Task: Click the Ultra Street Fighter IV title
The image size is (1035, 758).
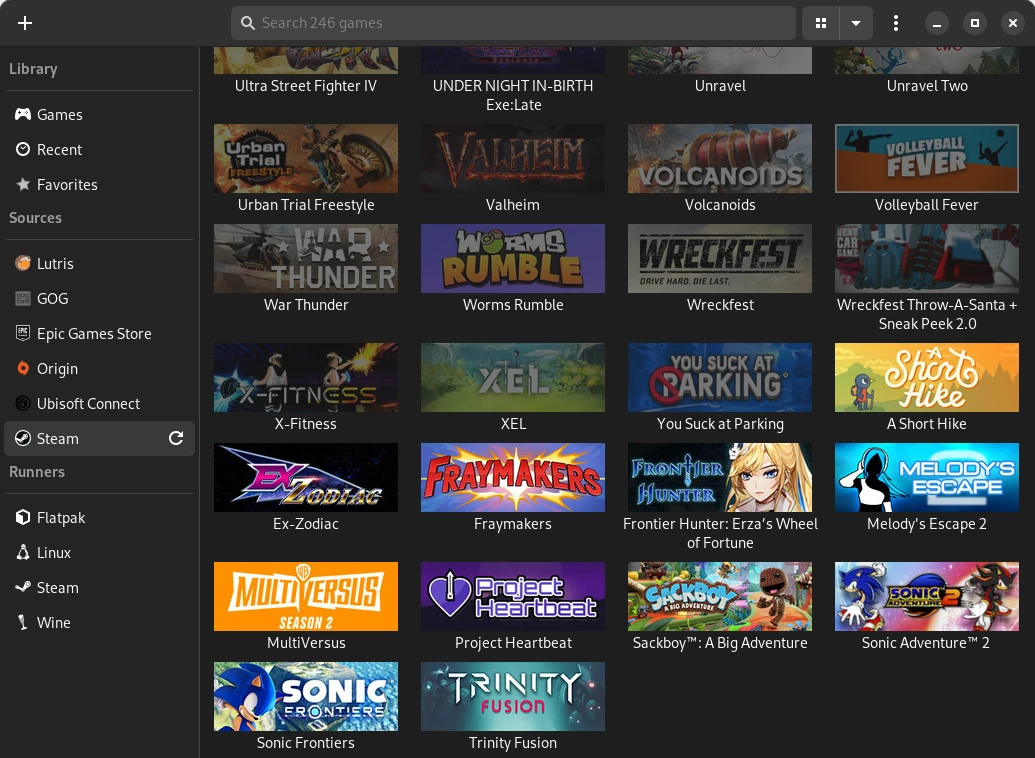Action: click(306, 86)
